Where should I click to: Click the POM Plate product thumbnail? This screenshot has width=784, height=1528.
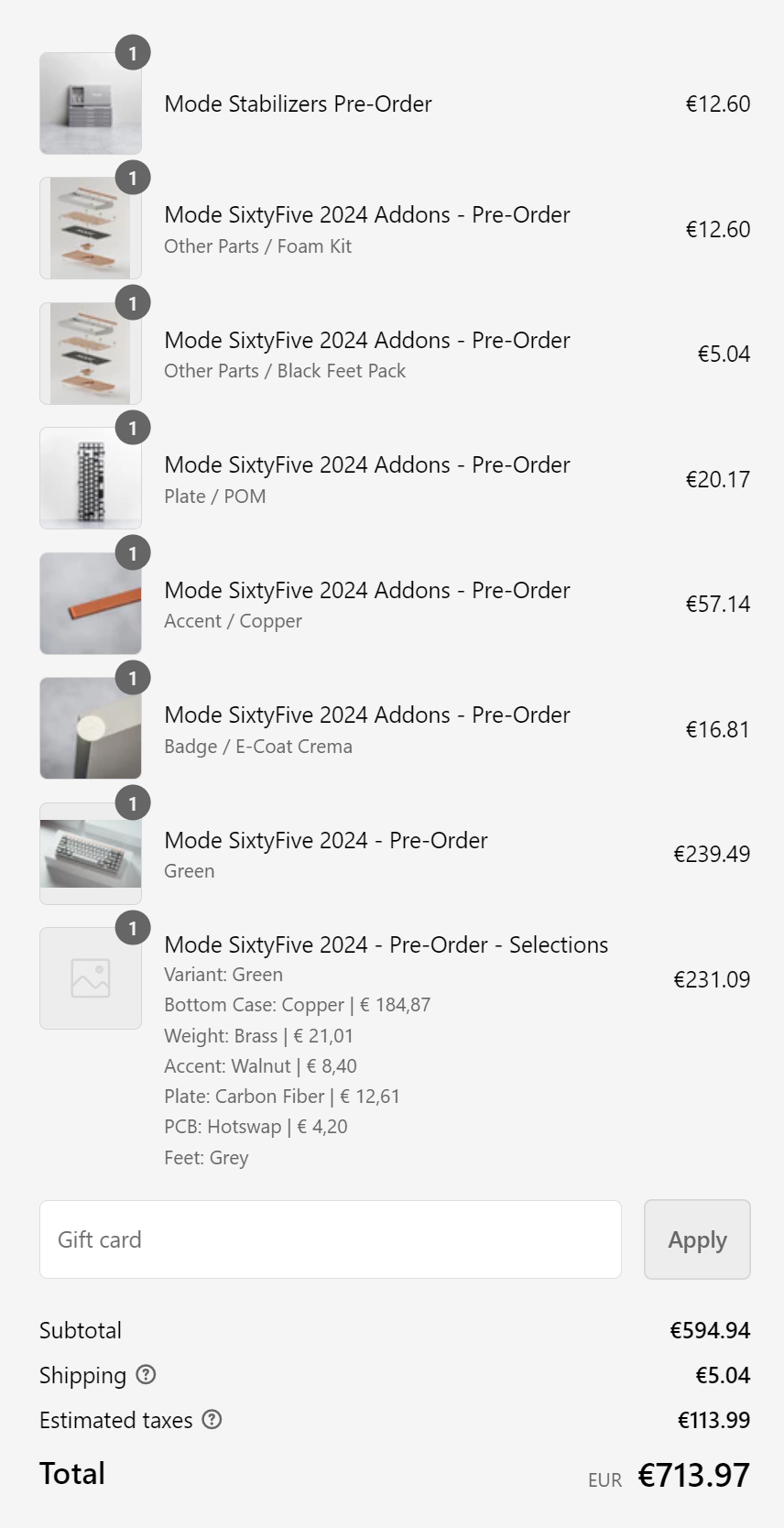(x=90, y=478)
